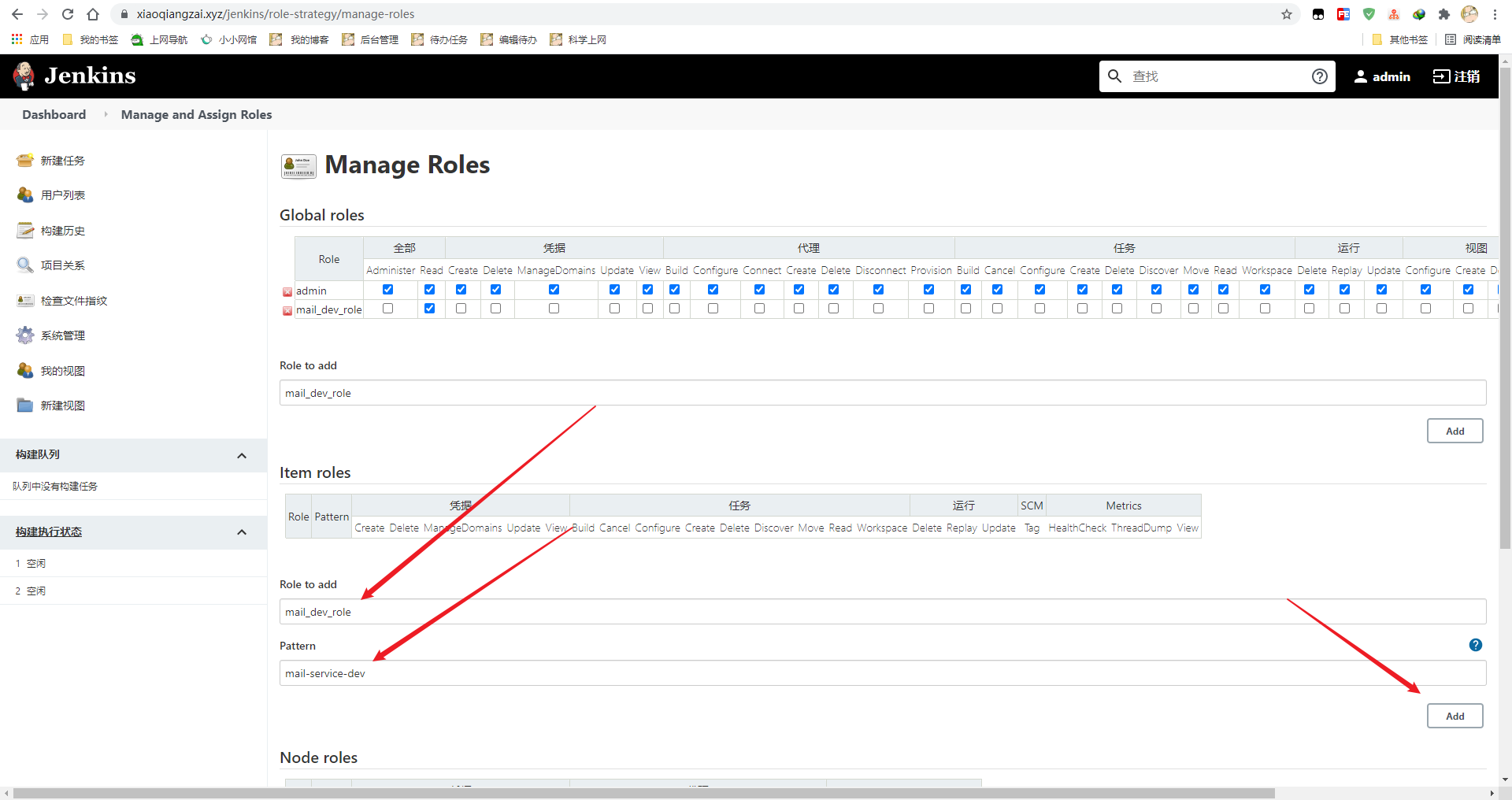Uncheck overall Read for mail_dev_role

pos(429,309)
